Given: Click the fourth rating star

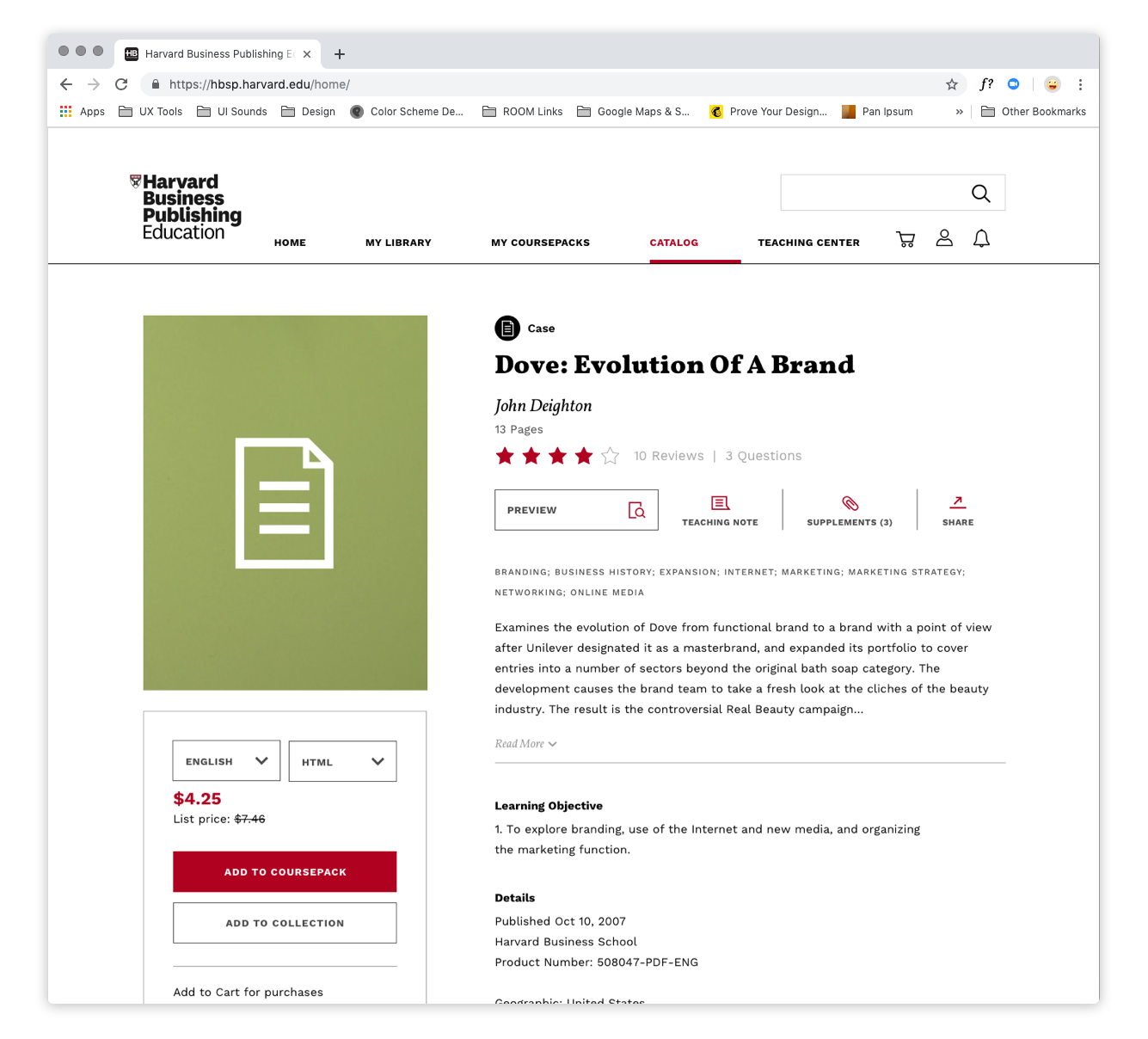Looking at the screenshot, I should (x=584, y=456).
